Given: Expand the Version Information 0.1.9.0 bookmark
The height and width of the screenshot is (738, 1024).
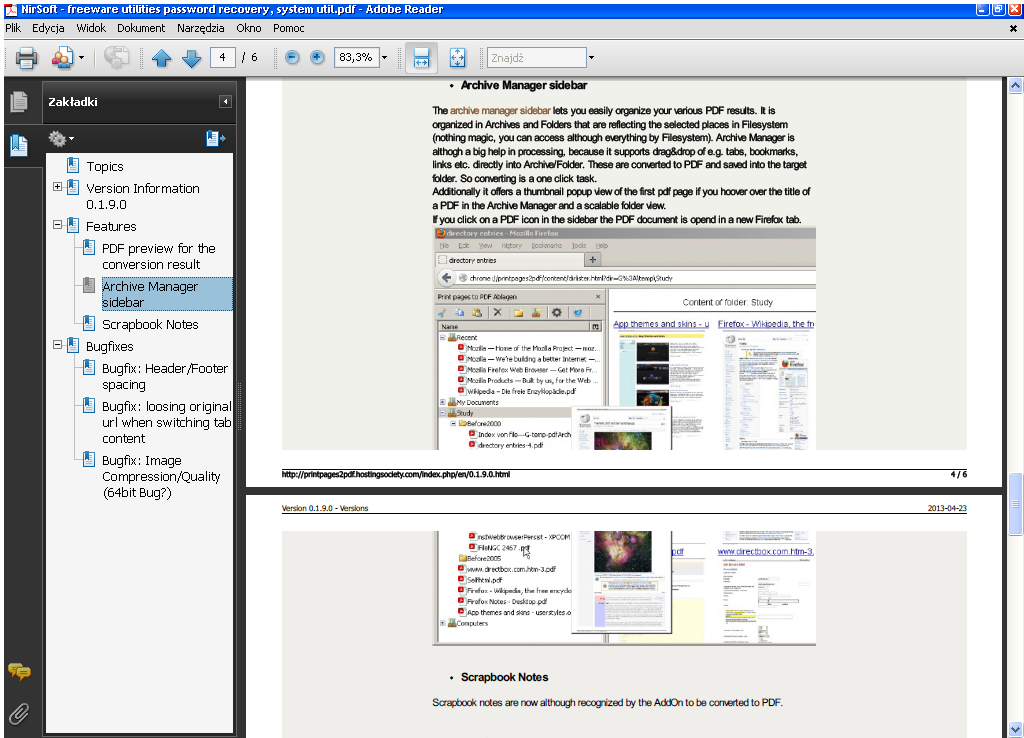Looking at the screenshot, I should (57, 187).
